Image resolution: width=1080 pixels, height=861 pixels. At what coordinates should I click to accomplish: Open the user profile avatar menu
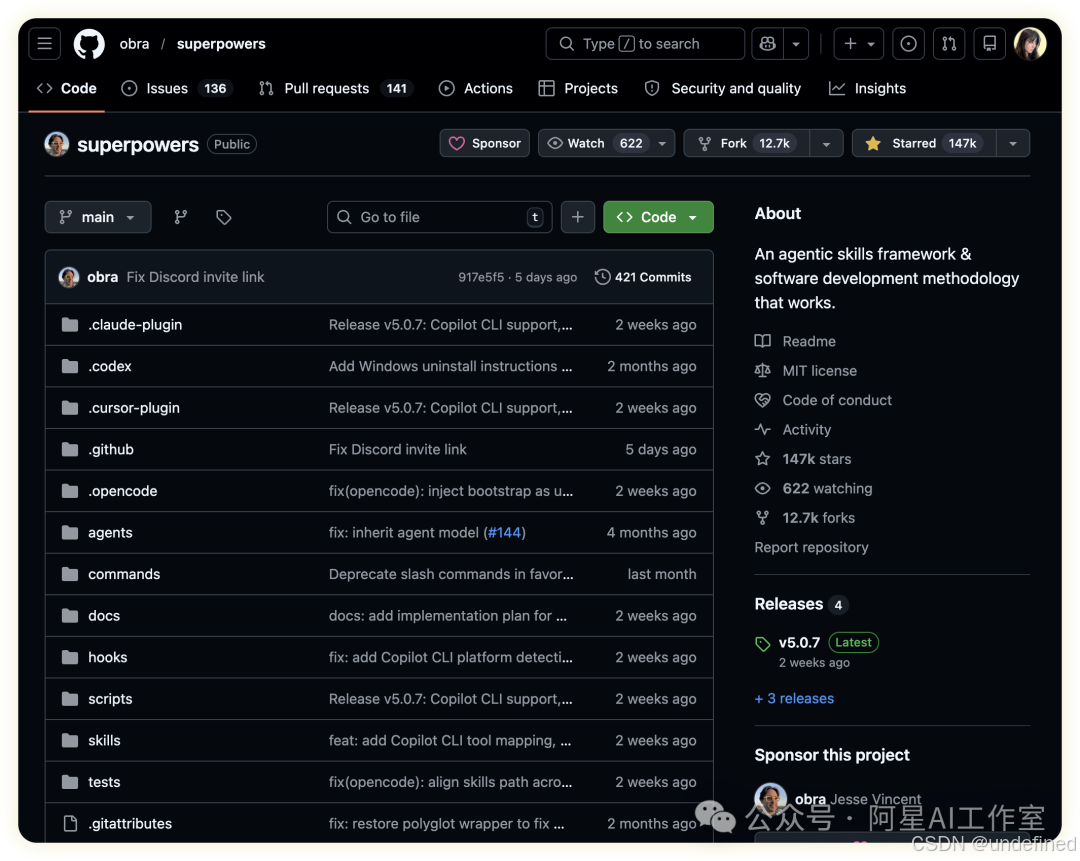(1030, 44)
